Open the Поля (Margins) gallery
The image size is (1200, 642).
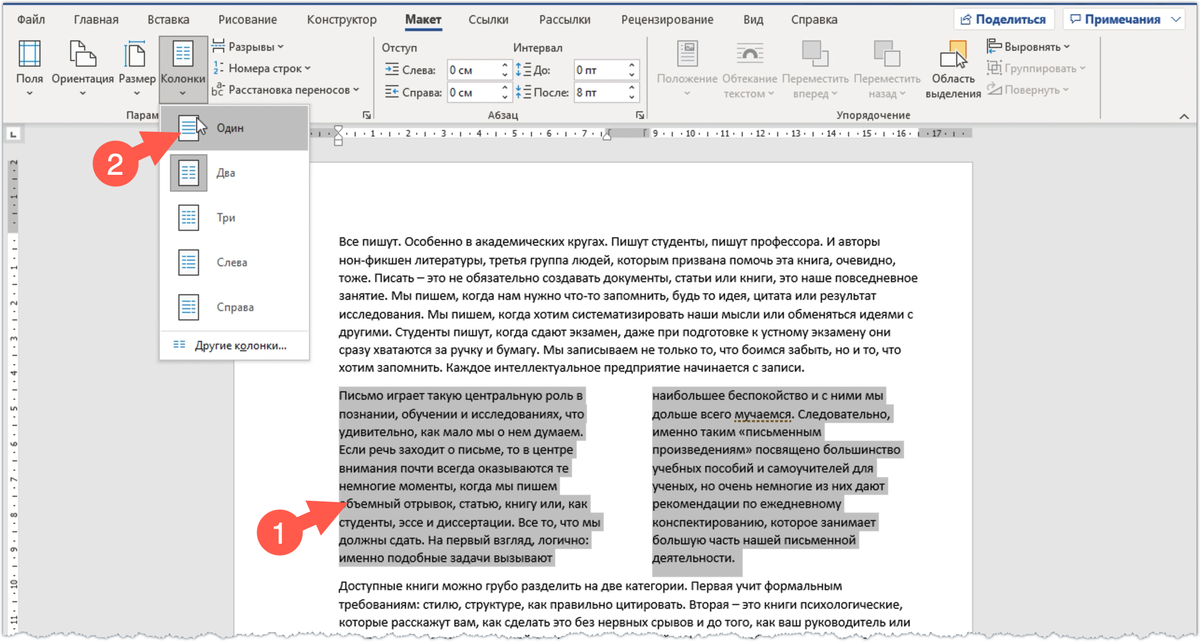click(x=29, y=68)
